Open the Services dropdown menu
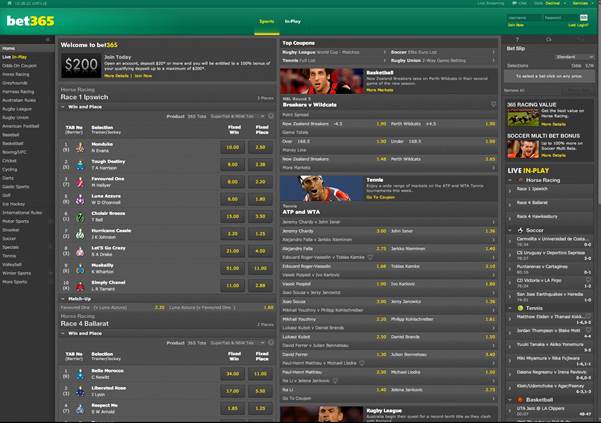Screen dimensions: 601x423 coord(582,3)
